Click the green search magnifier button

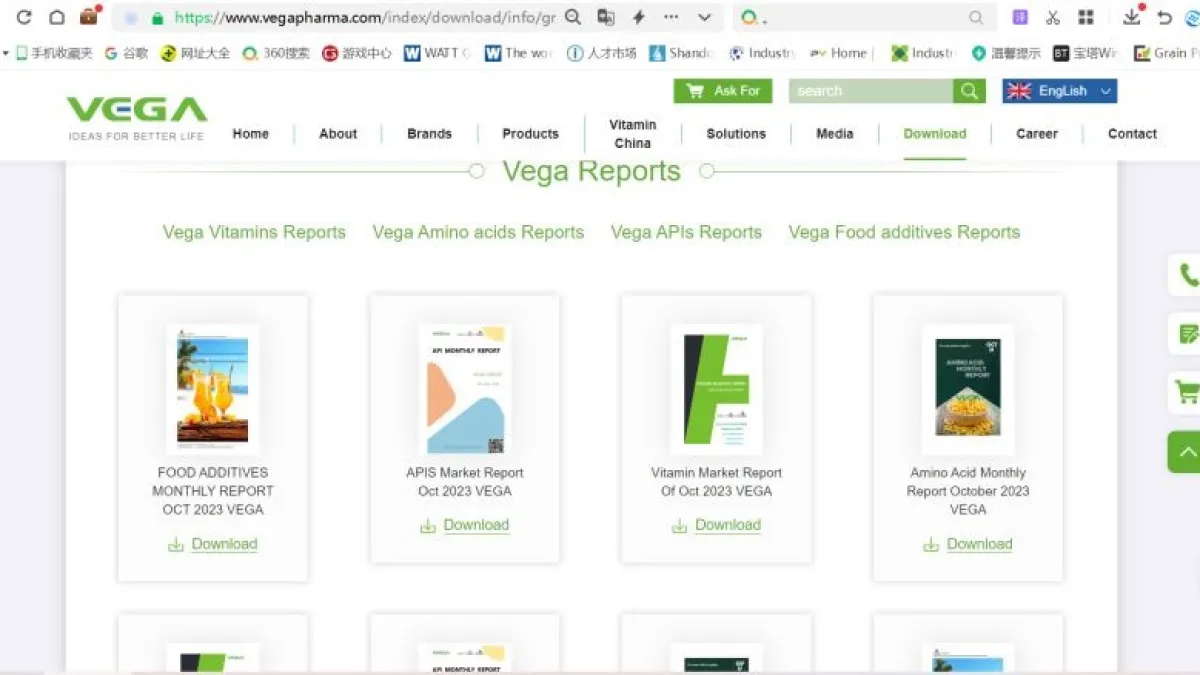click(x=968, y=91)
